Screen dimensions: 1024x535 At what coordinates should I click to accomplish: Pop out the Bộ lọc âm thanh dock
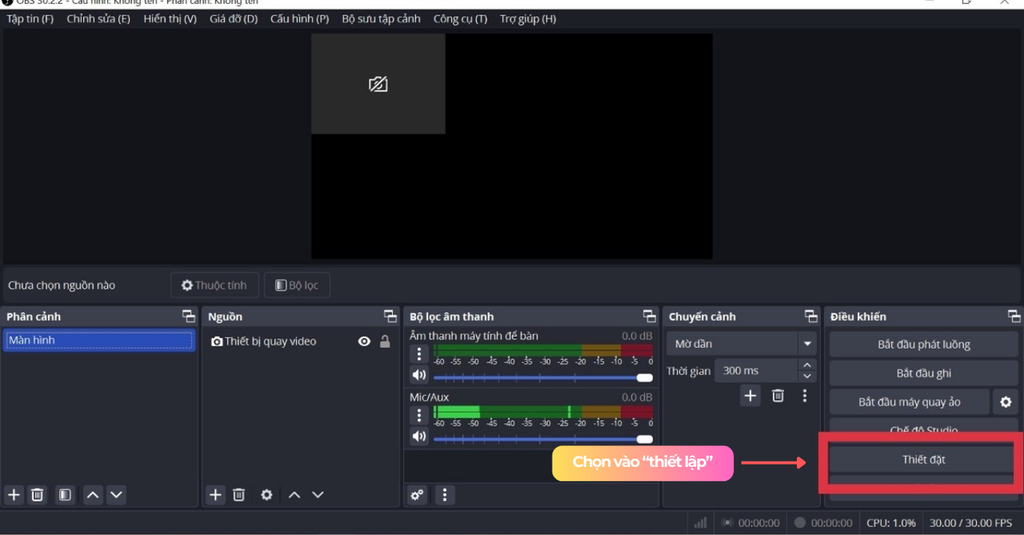click(x=649, y=316)
